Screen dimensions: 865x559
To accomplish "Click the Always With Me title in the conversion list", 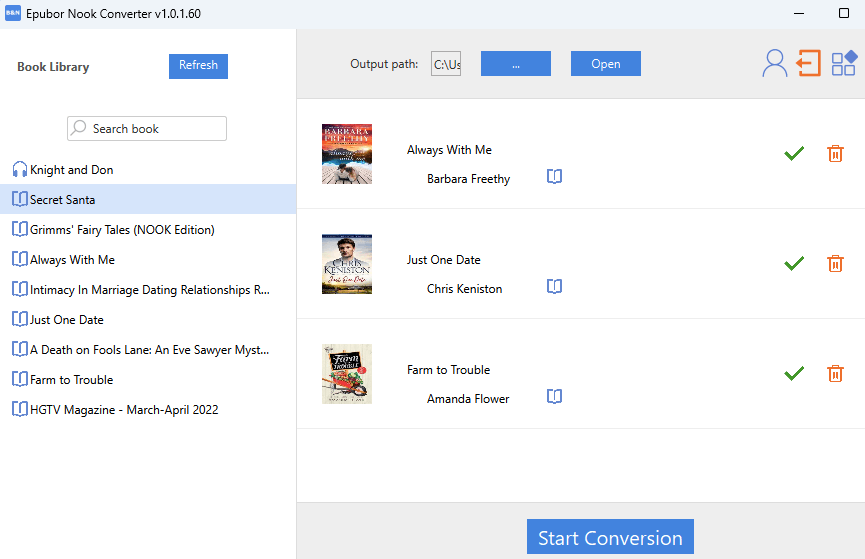I will [x=449, y=150].
